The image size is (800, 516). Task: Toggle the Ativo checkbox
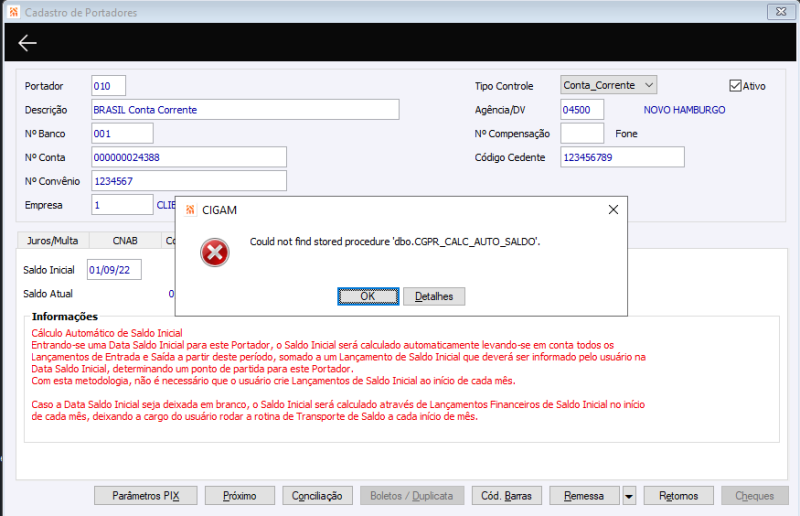click(x=735, y=86)
